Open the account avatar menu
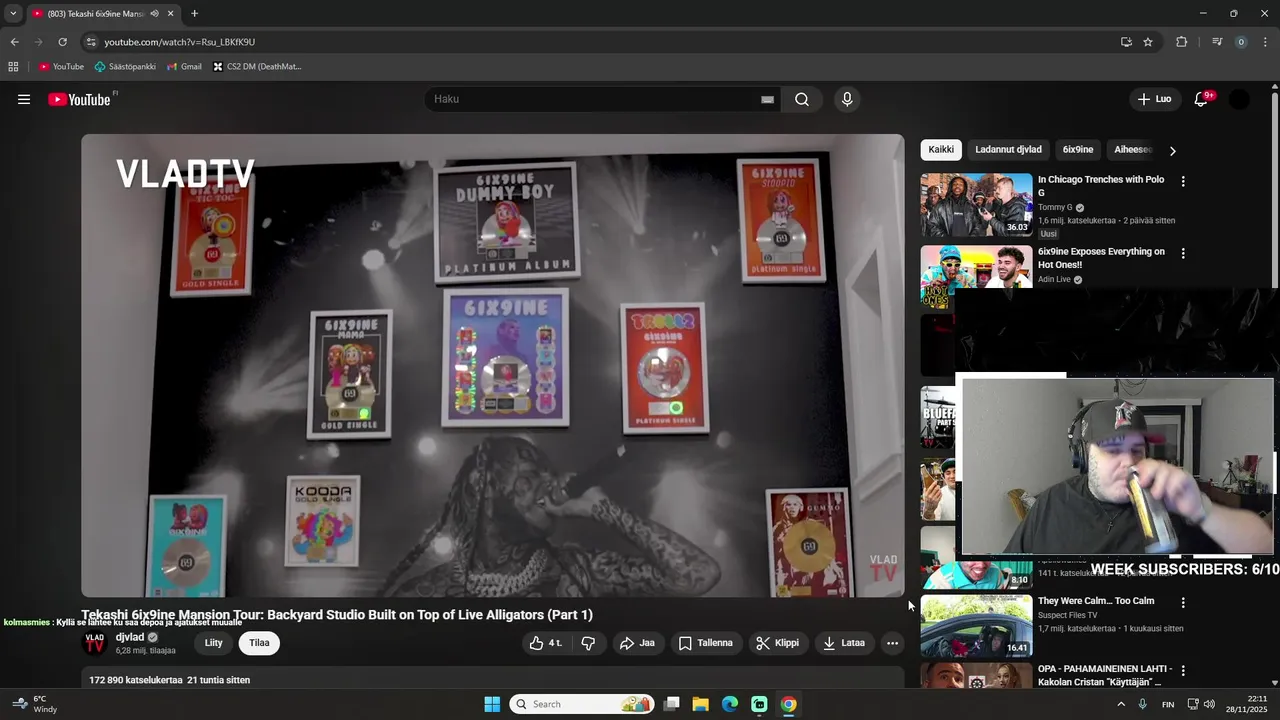Viewport: 1280px width, 720px height. click(1239, 99)
